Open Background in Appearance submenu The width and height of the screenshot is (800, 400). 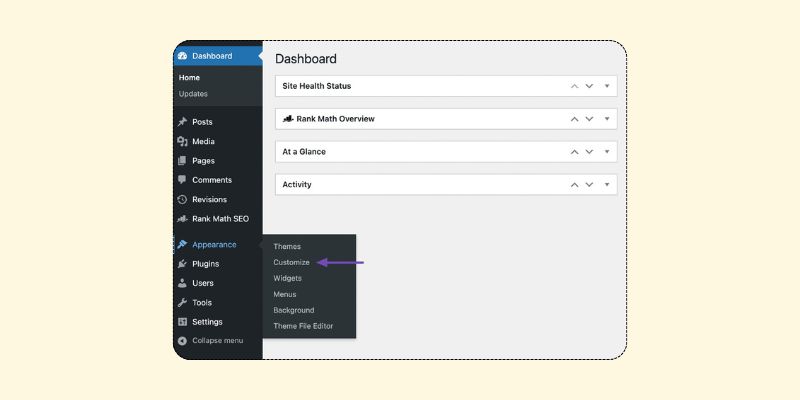(x=294, y=310)
